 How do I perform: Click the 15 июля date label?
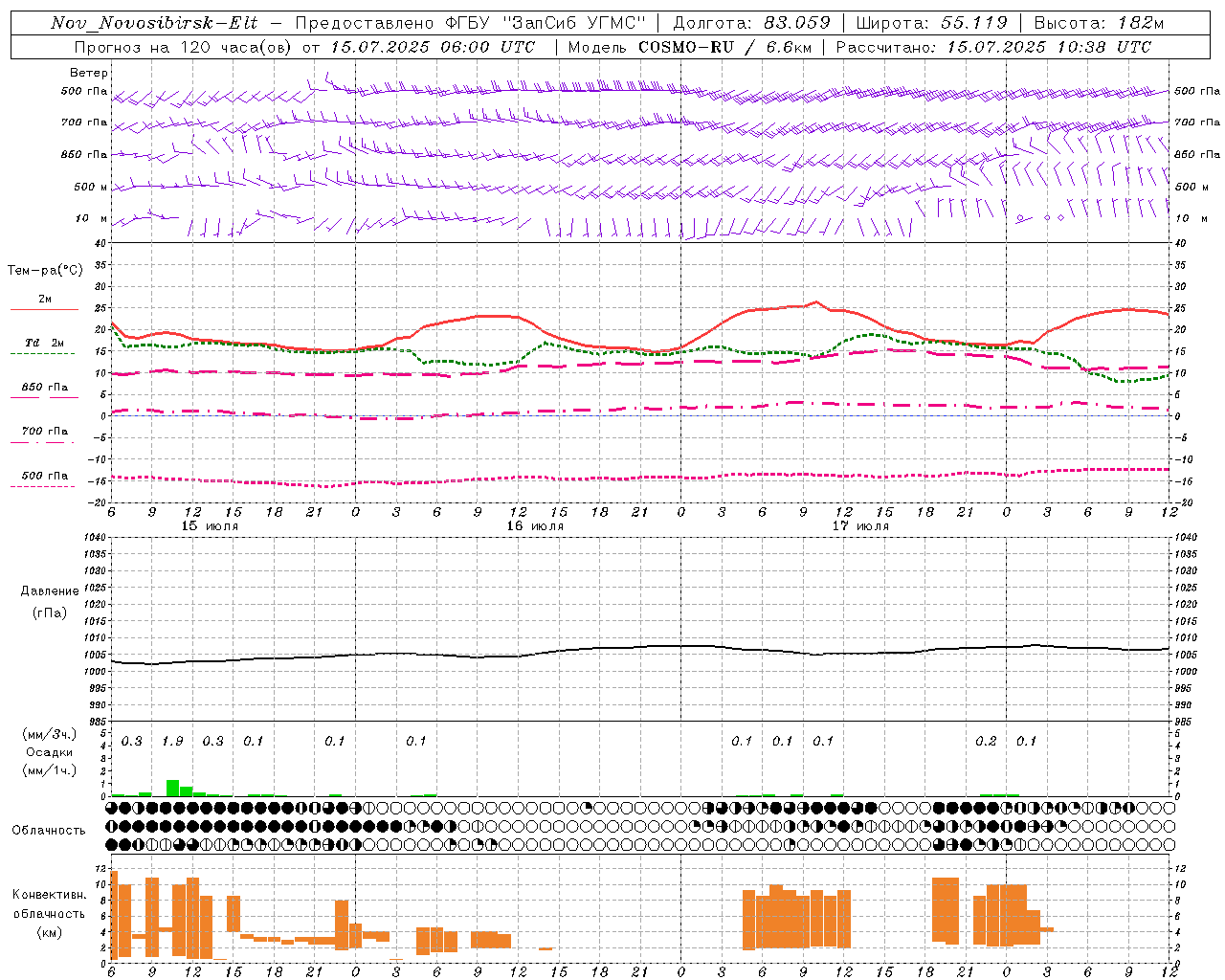[210, 526]
